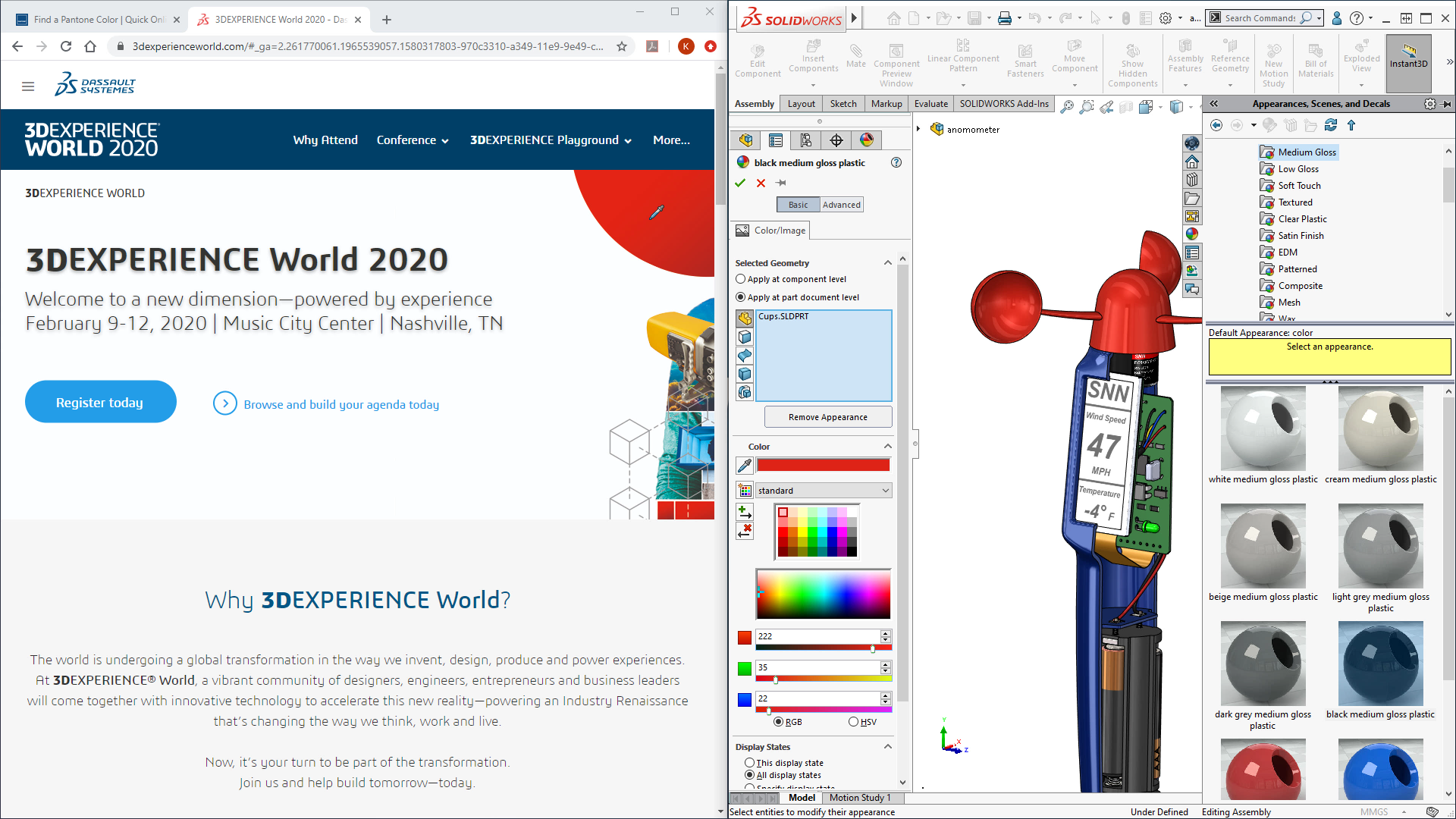Pick a color with the eyedropper
Image resolution: width=1456 pixels, height=819 pixels.
(744, 466)
